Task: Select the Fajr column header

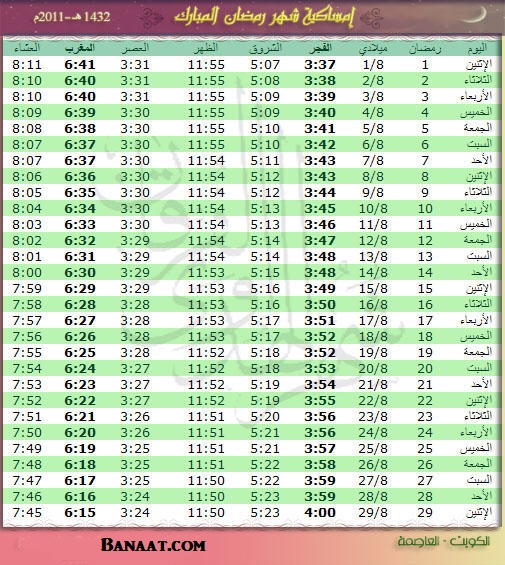Action: tap(320, 48)
